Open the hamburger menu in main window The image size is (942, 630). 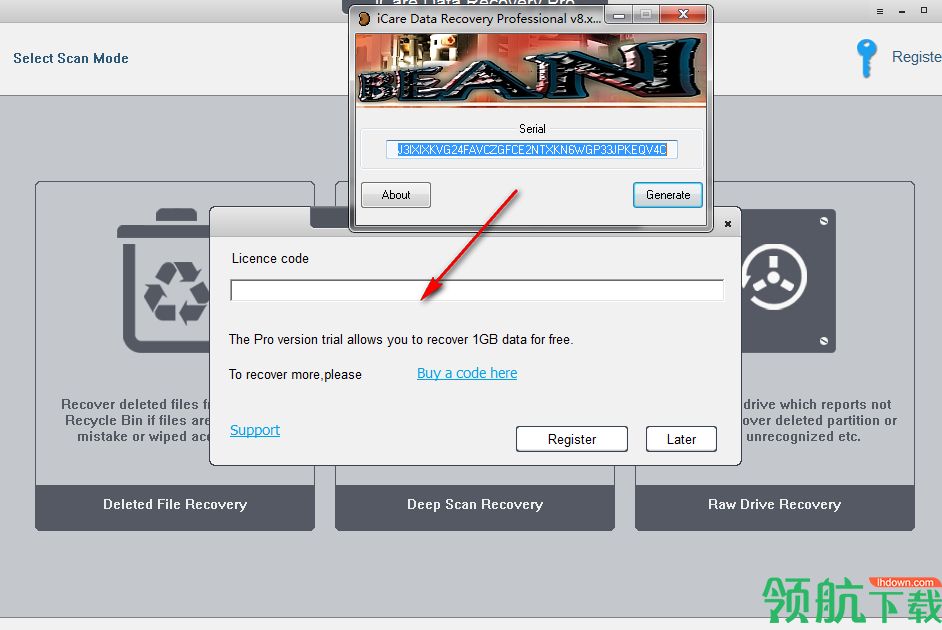(x=880, y=11)
